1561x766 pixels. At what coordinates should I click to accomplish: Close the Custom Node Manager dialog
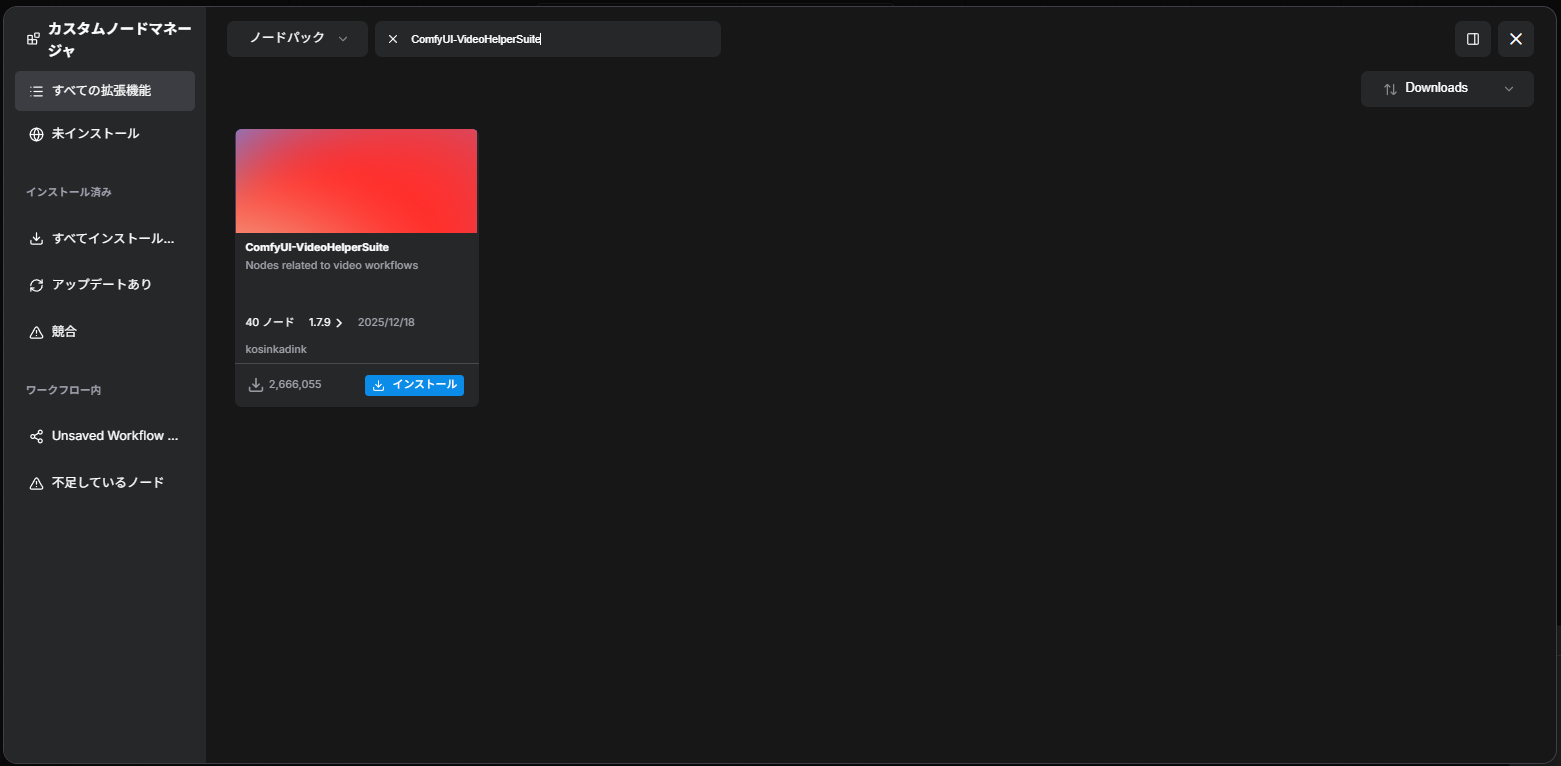coord(1516,39)
